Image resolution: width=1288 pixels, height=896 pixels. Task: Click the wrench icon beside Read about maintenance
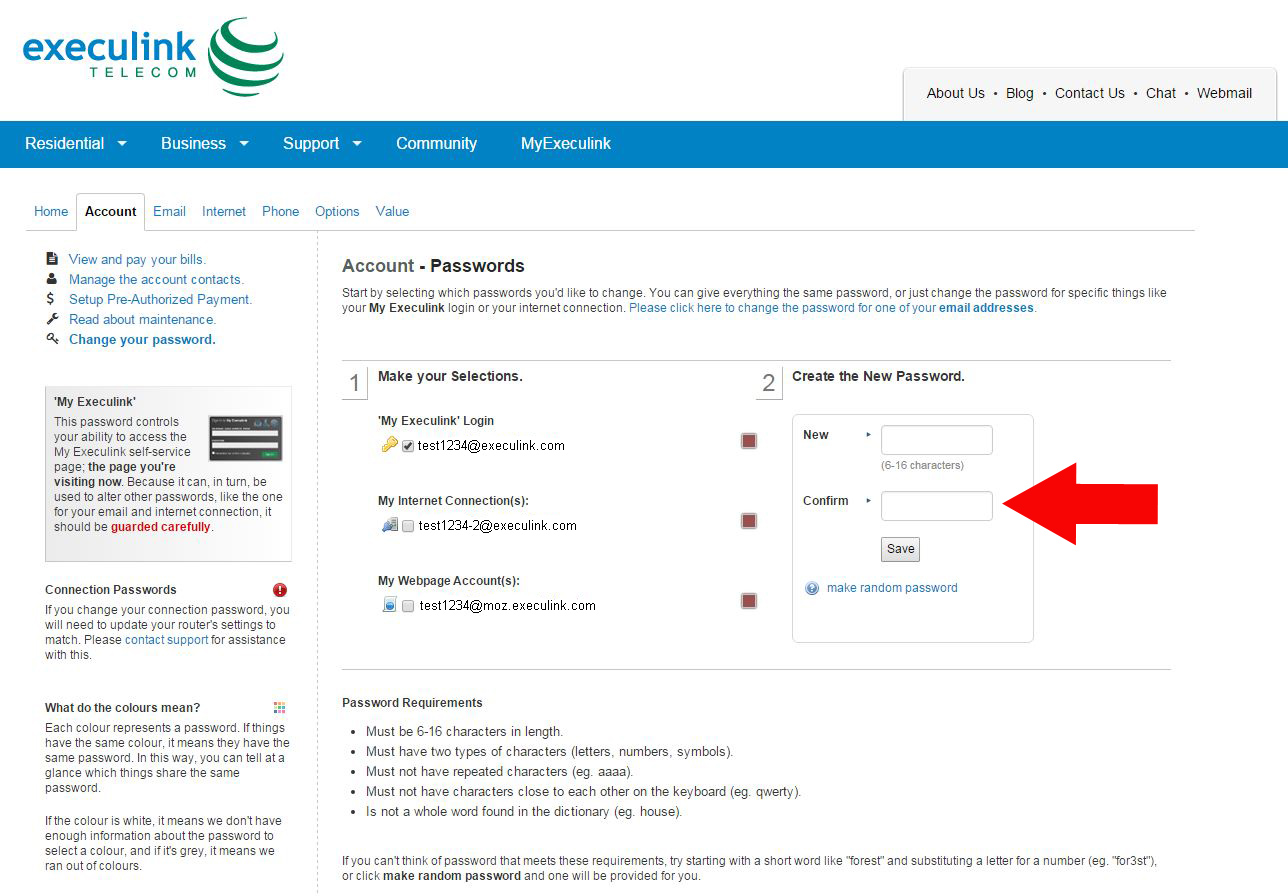coord(52,319)
